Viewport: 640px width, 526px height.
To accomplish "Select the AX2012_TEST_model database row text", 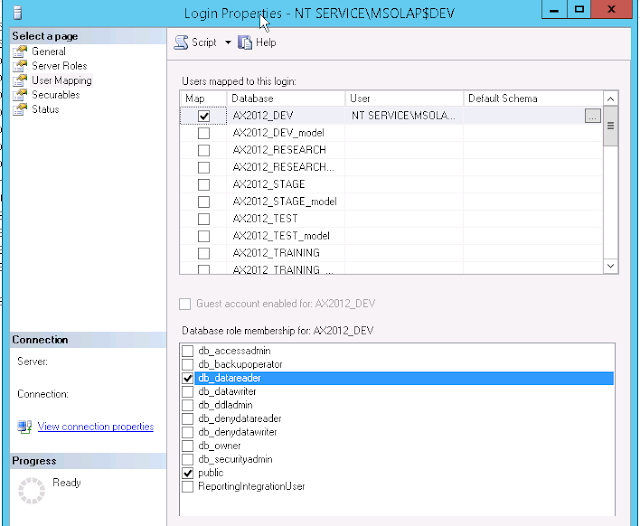I will [281, 235].
